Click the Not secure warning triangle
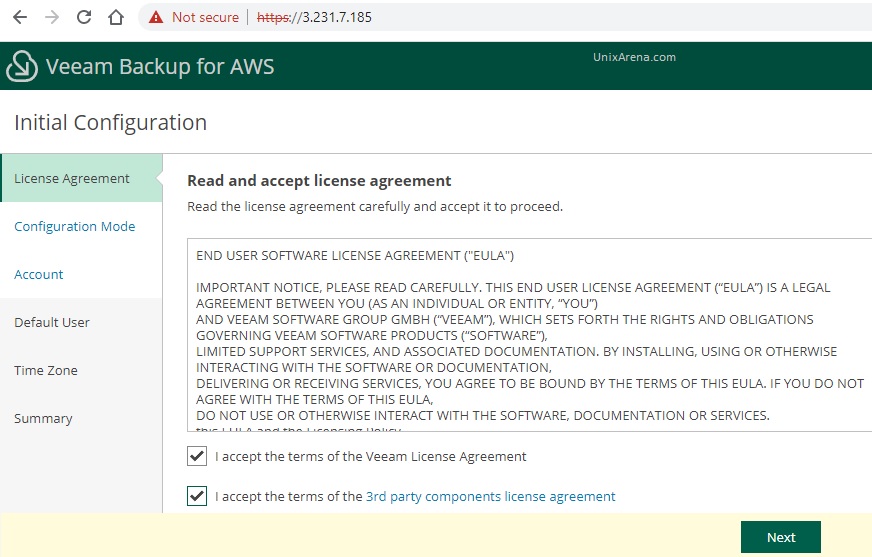 coord(156,17)
